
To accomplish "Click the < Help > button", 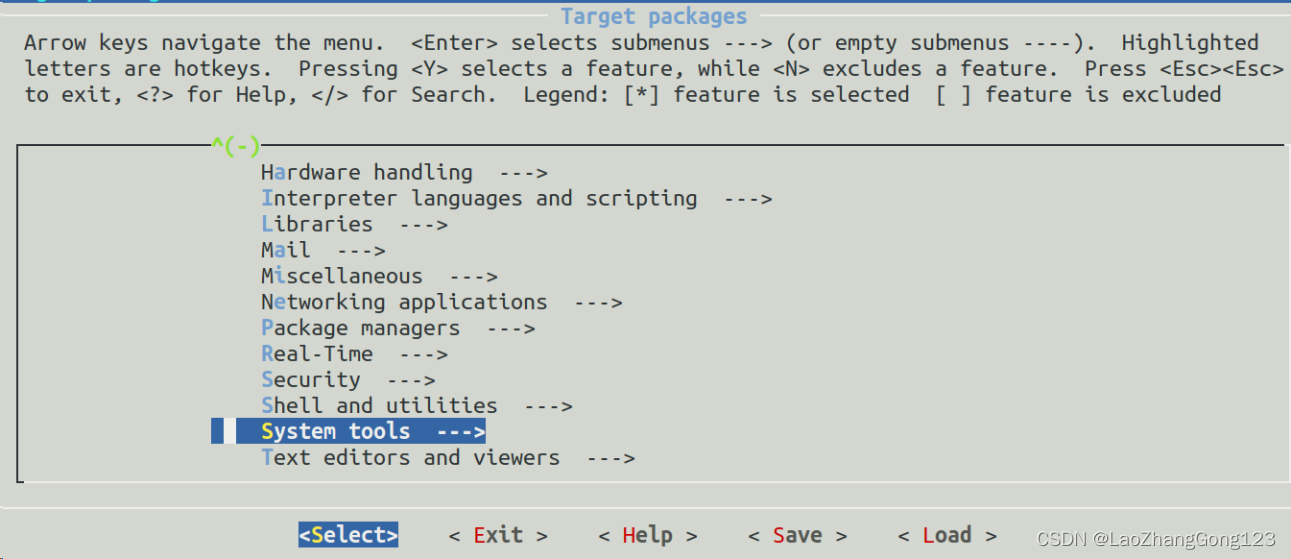I will 648,535.
